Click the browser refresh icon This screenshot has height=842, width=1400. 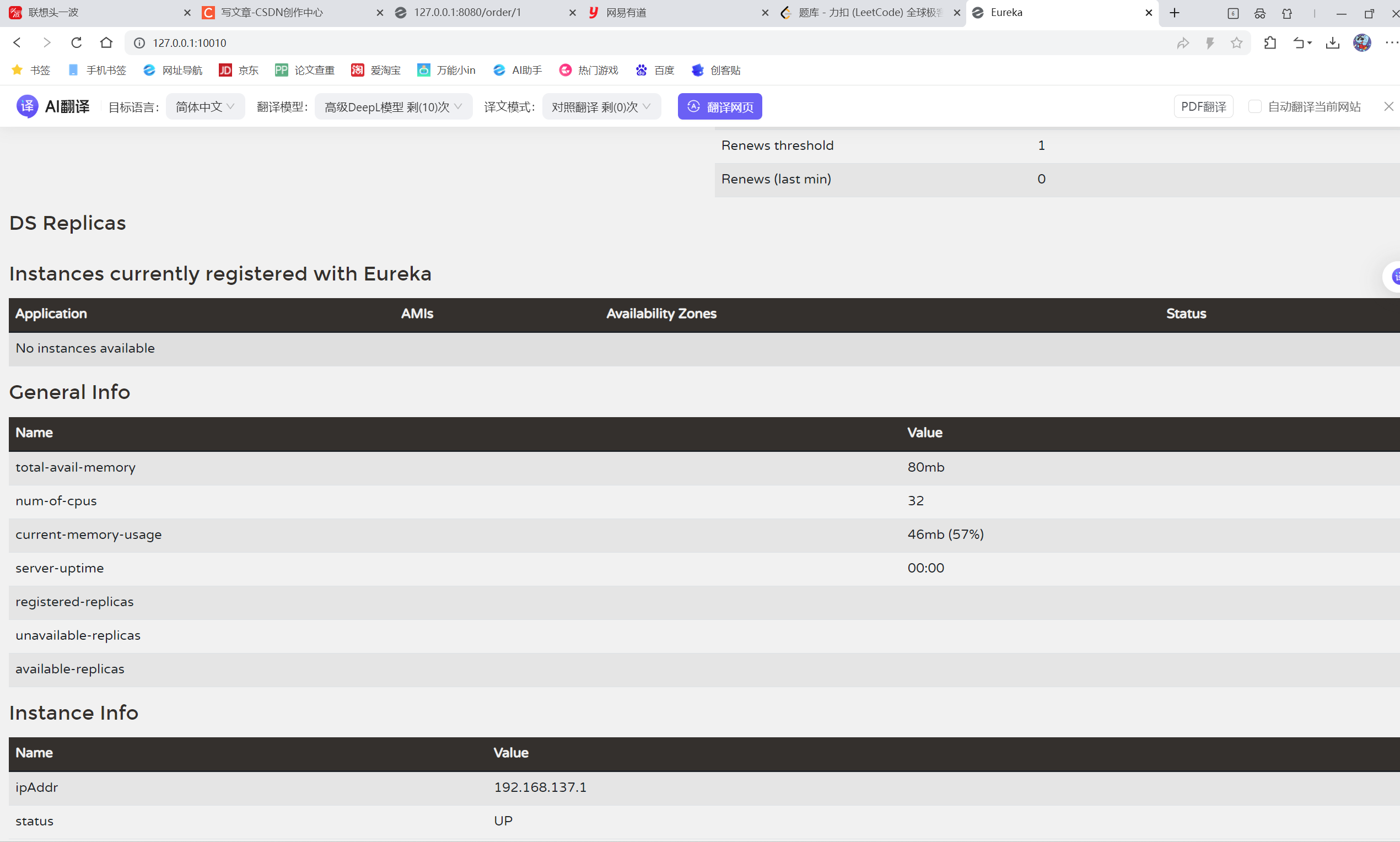[77, 42]
